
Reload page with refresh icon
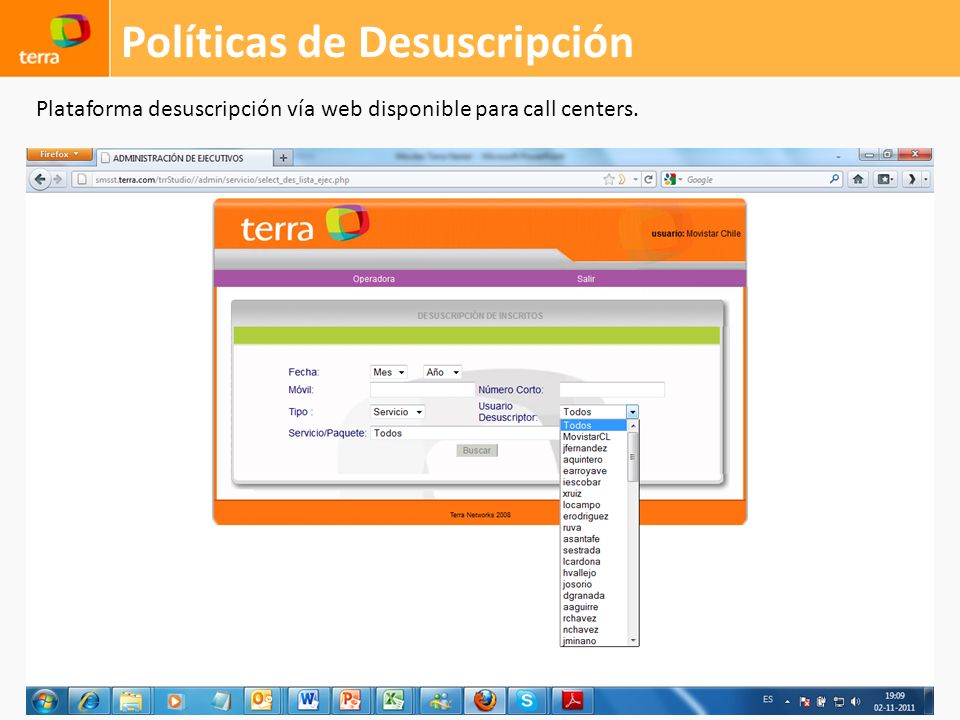point(648,179)
